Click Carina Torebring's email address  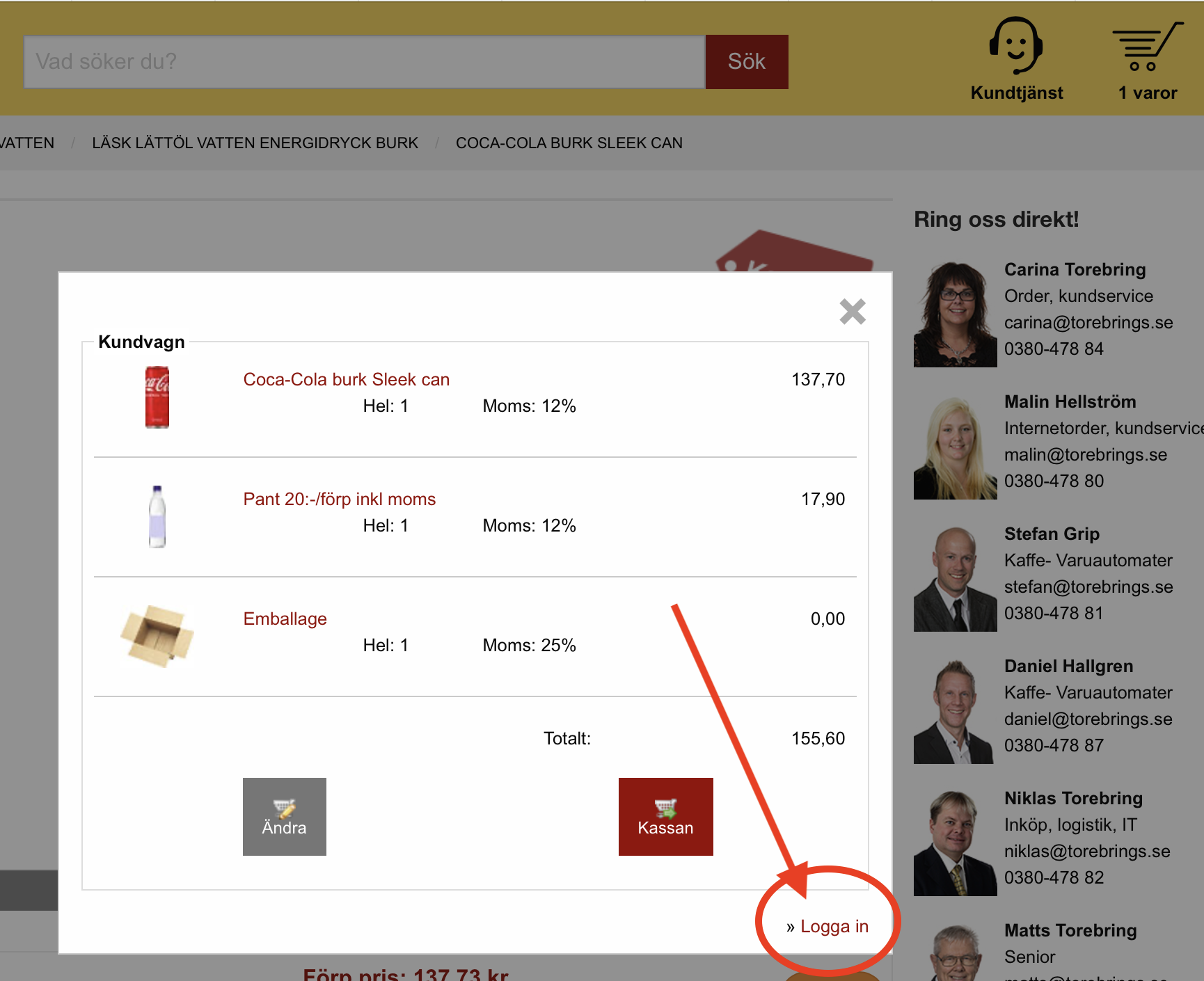point(1088,322)
